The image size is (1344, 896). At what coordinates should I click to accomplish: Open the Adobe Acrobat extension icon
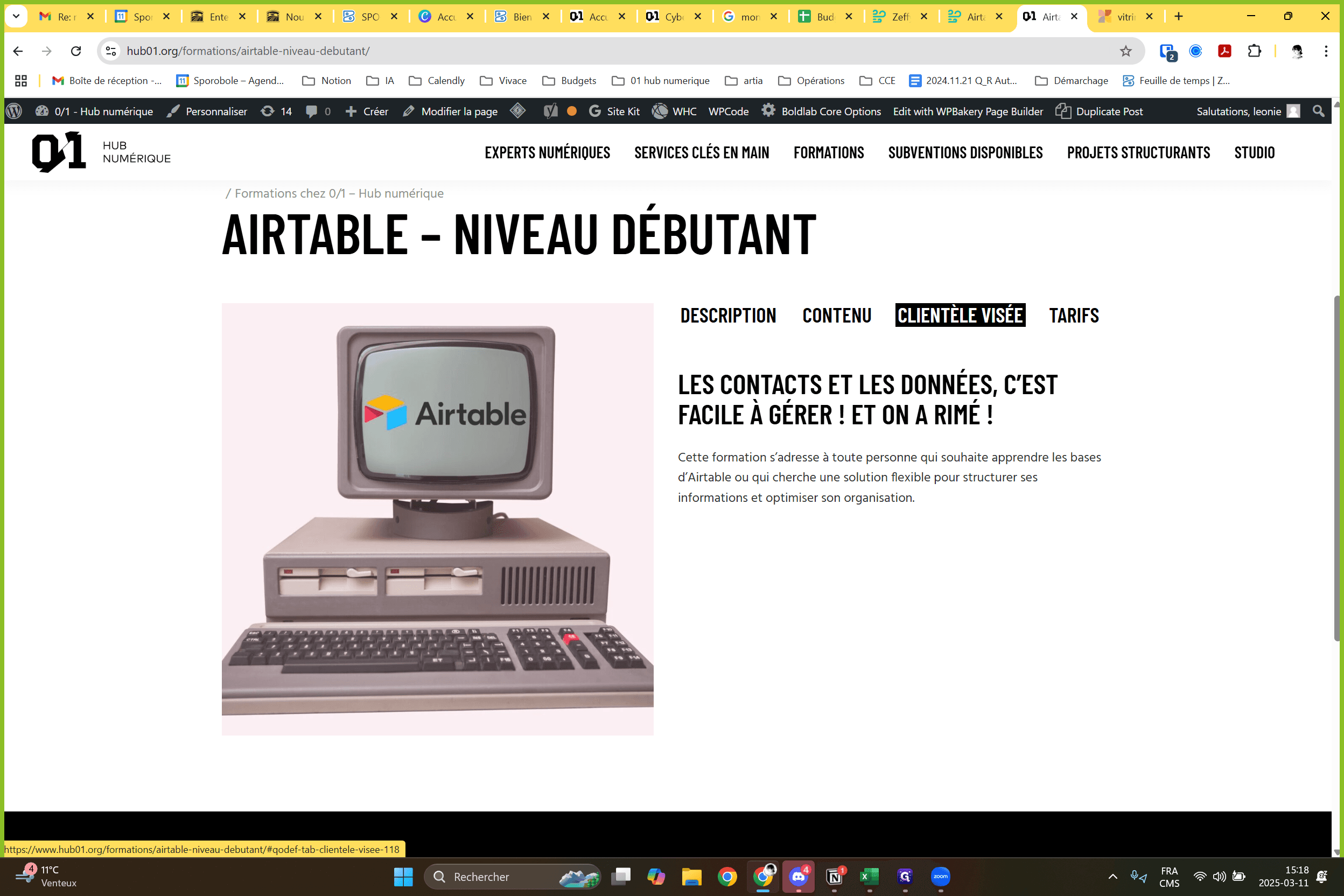pyautogui.click(x=1224, y=51)
